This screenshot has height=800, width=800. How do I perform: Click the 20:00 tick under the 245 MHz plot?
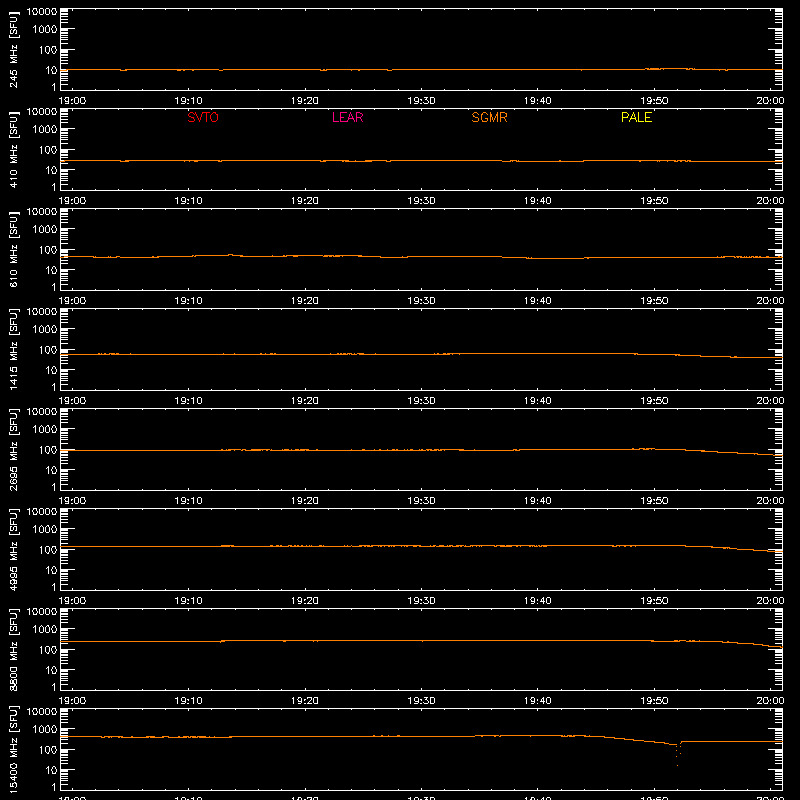tap(770, 101)
